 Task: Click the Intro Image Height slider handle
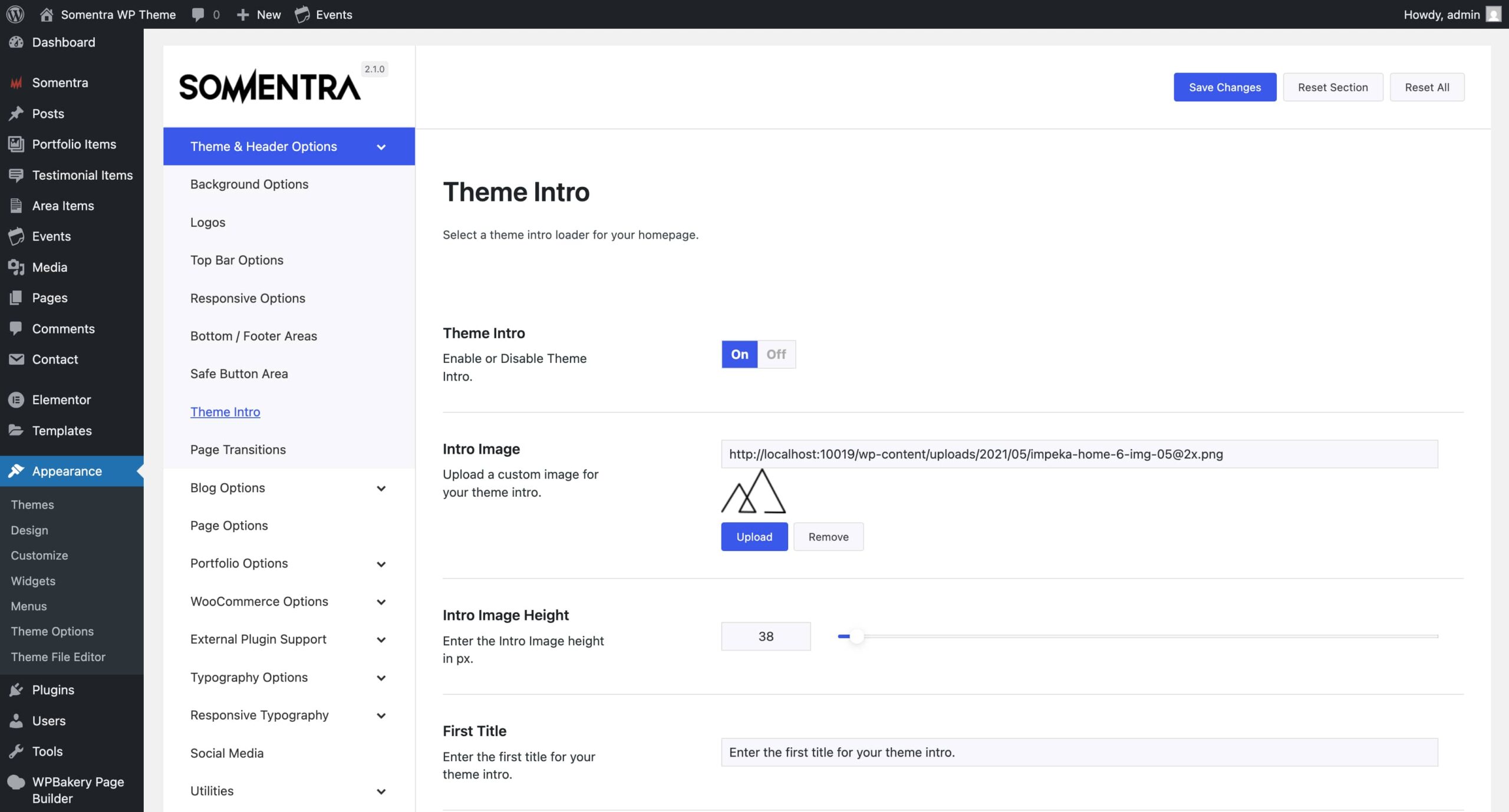click(856, 636)
